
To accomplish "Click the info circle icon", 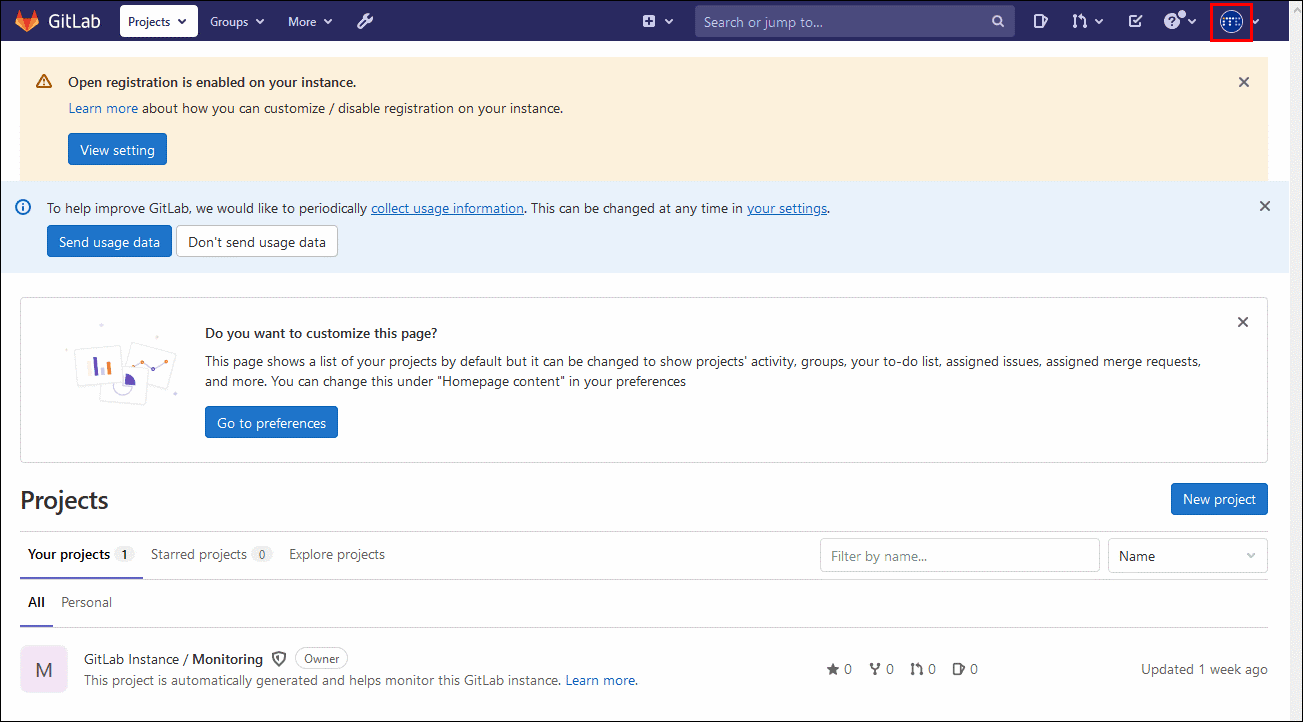I will click(x=23, y=207).
